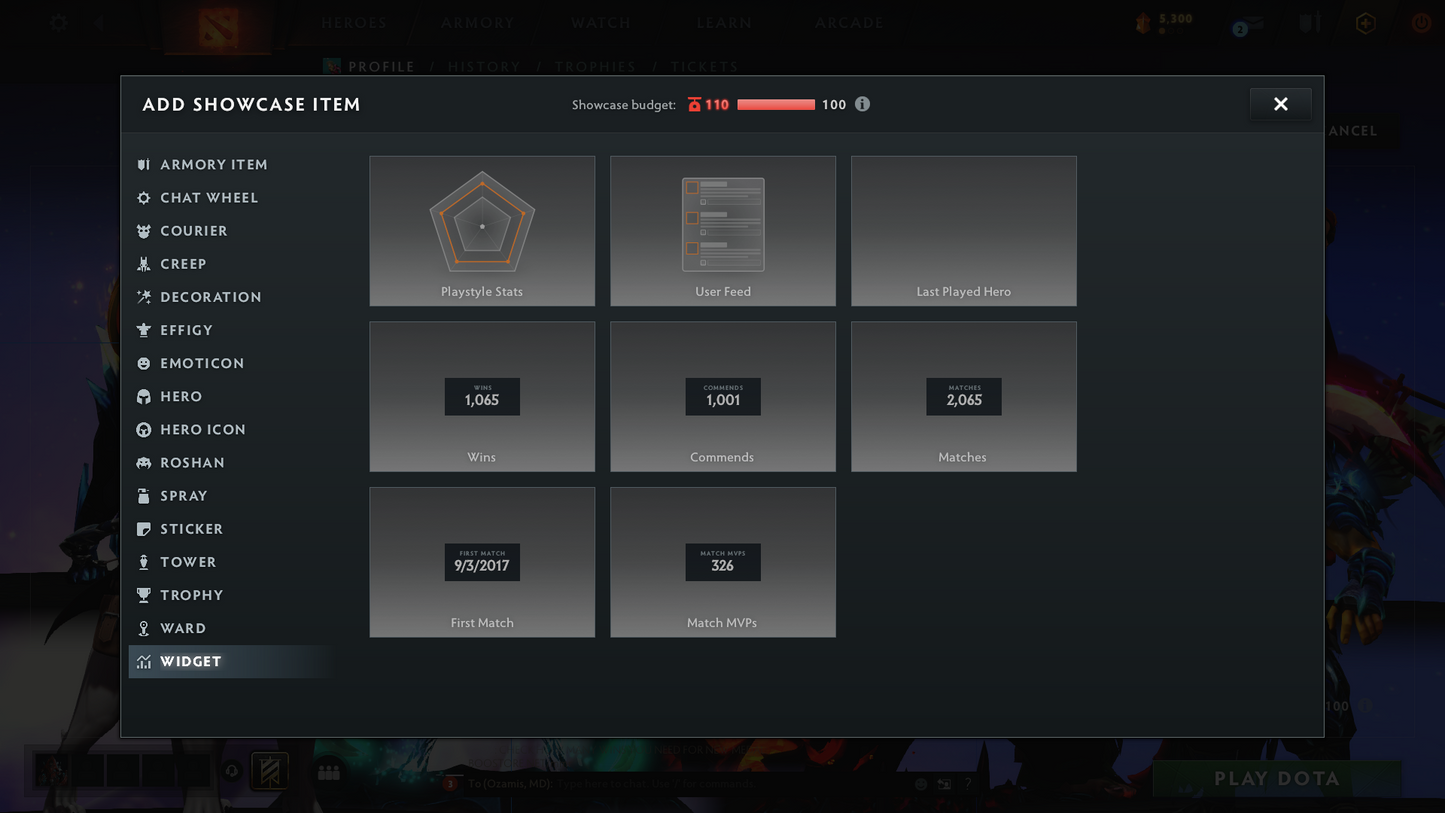Image resolution: width=1445 pixels, height=813 pixels.
Task: Add the Last Played Hero widget
Action: click(964, 231)
